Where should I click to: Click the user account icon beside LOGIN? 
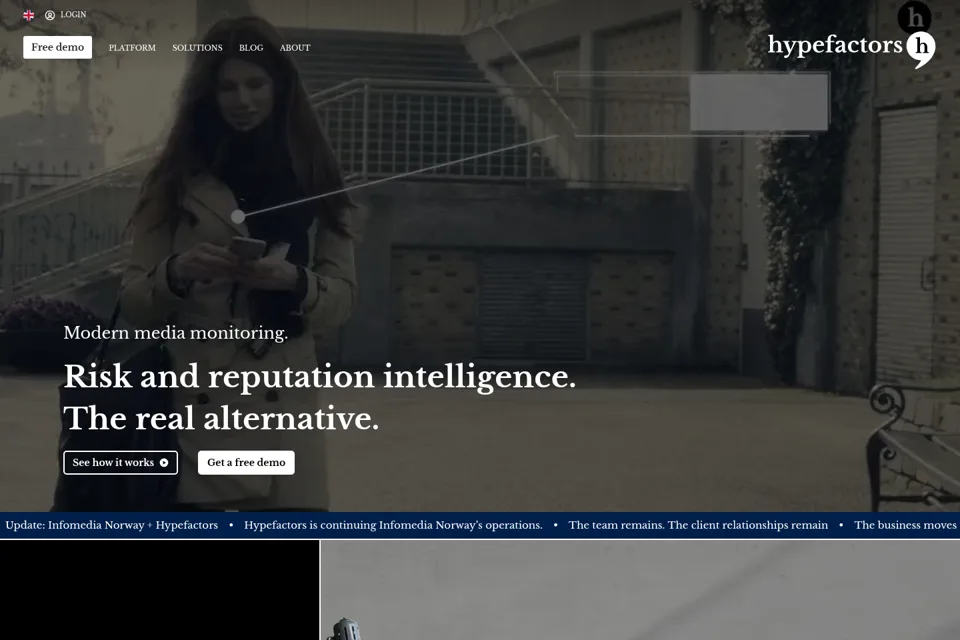click(50, 15)
